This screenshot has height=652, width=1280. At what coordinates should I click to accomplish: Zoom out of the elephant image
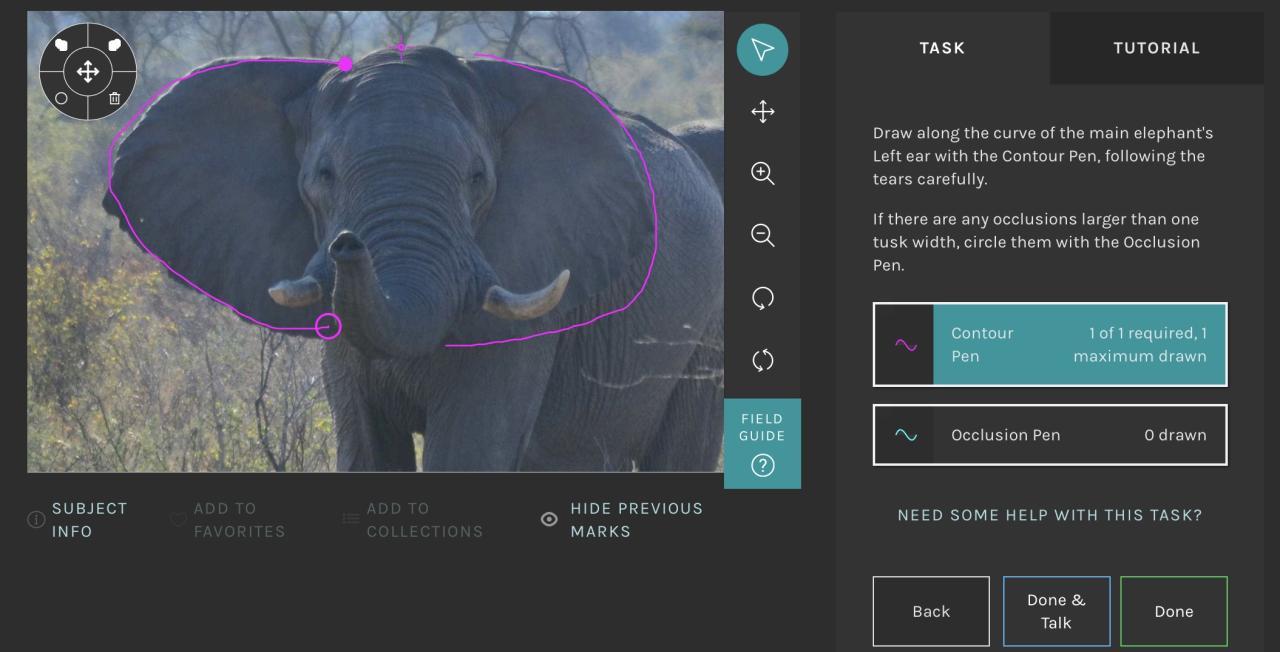pyautogui.click(x=762, y=236)
